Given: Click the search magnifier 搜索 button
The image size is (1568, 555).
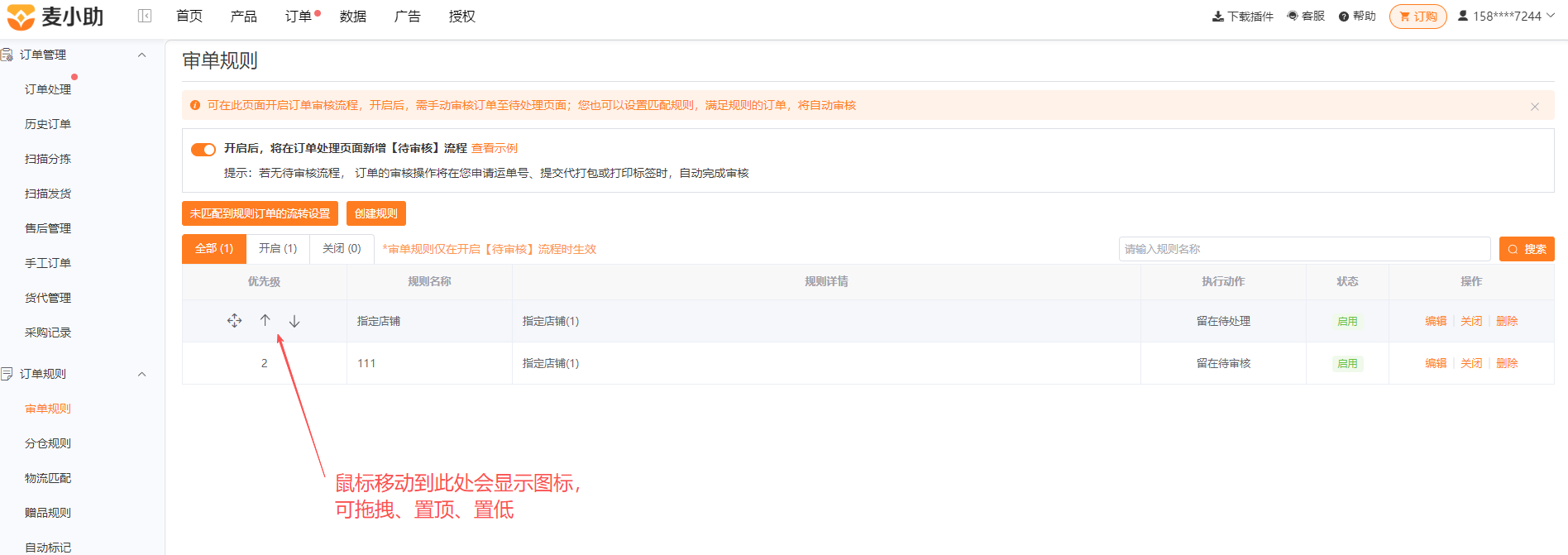Looking at the screenshot, I should coord(1527,249).
